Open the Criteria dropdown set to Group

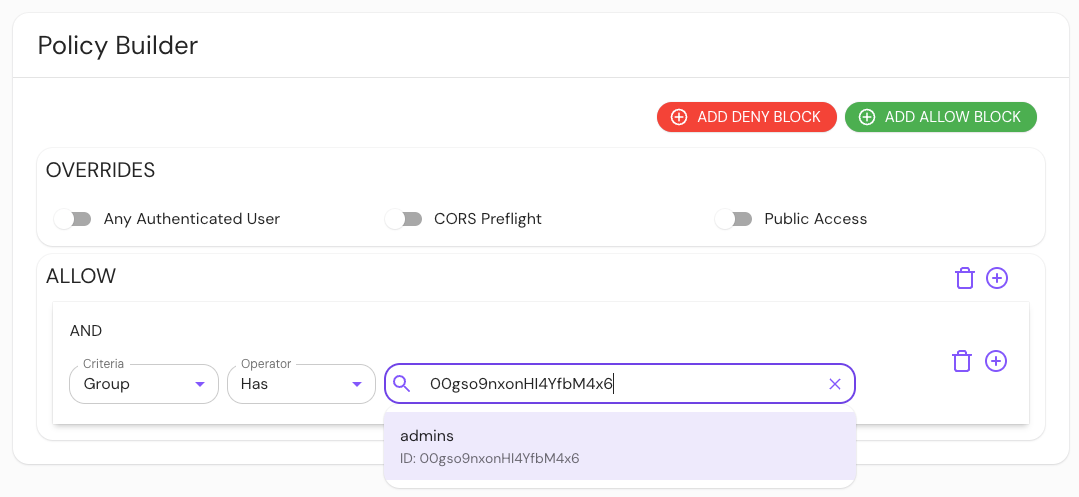click(144, 384)
